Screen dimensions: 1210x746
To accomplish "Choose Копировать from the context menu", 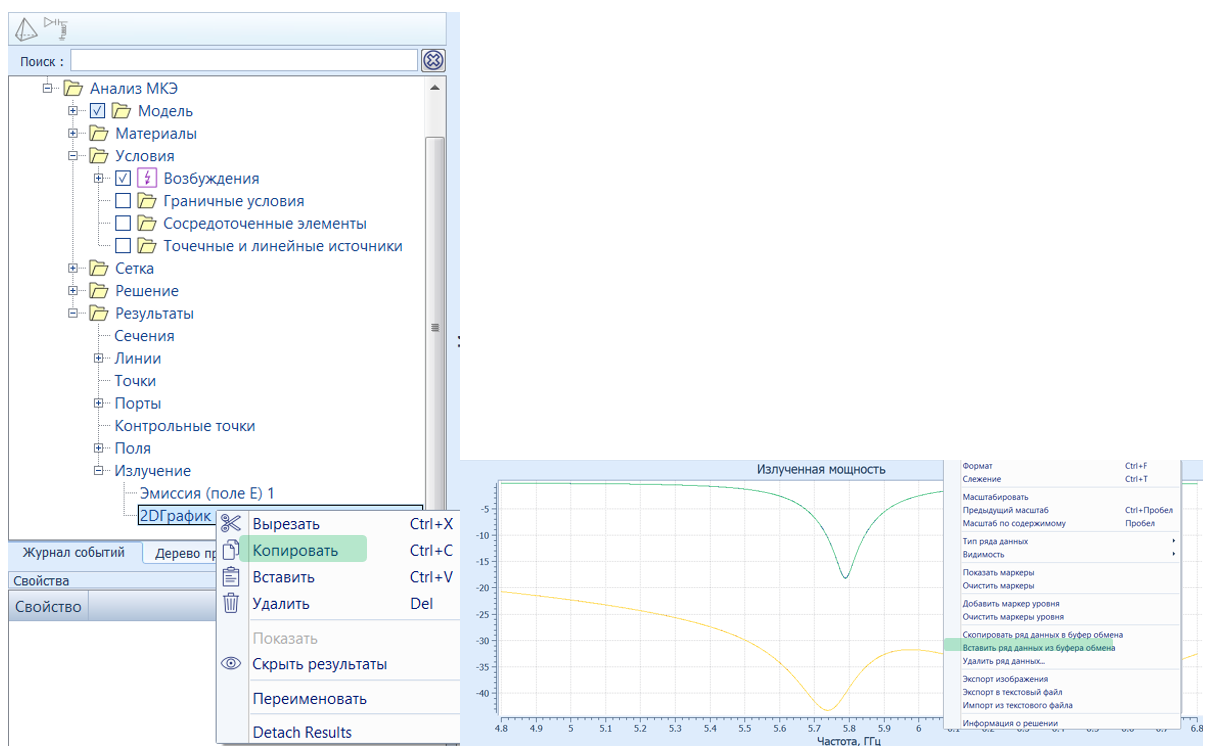I will 295,550.
